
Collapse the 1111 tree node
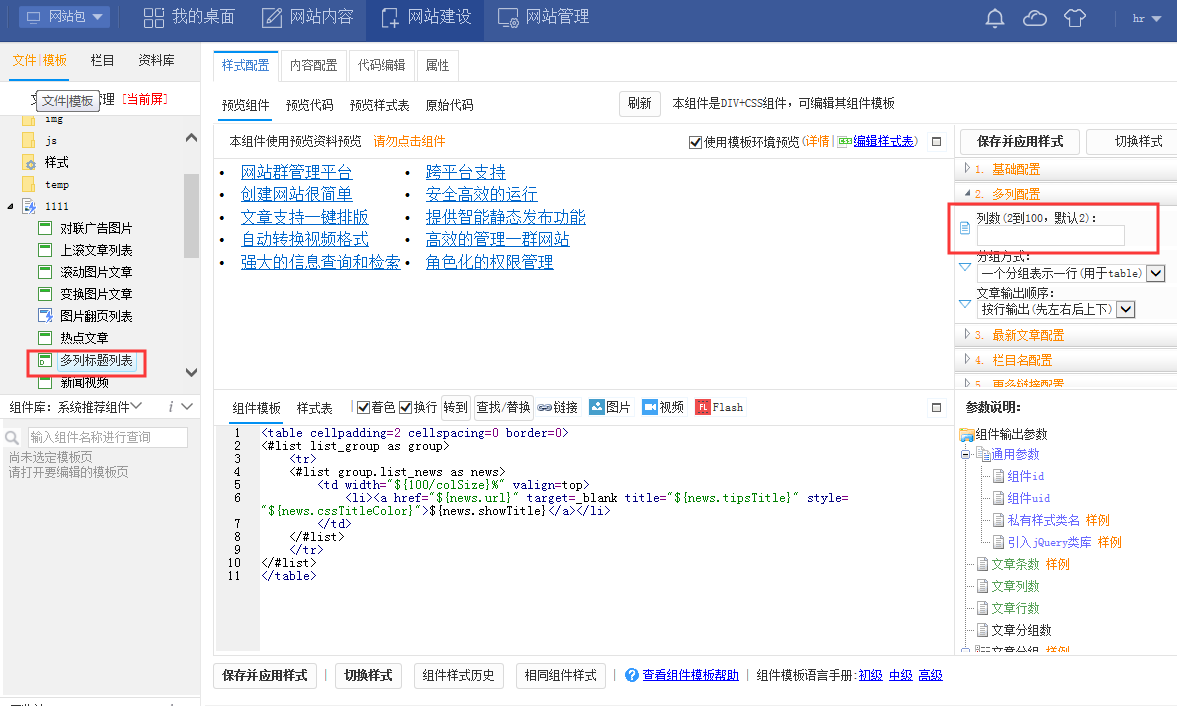tap(10, 206)
